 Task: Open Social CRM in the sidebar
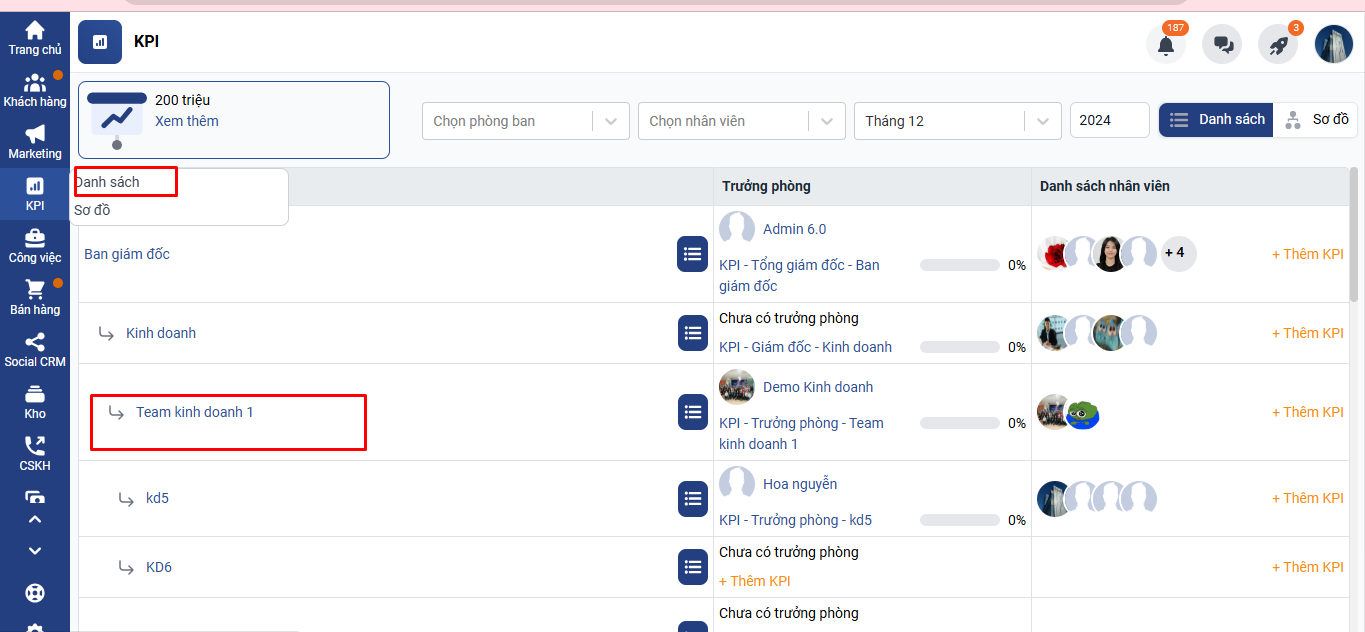[x=35, y=349]
